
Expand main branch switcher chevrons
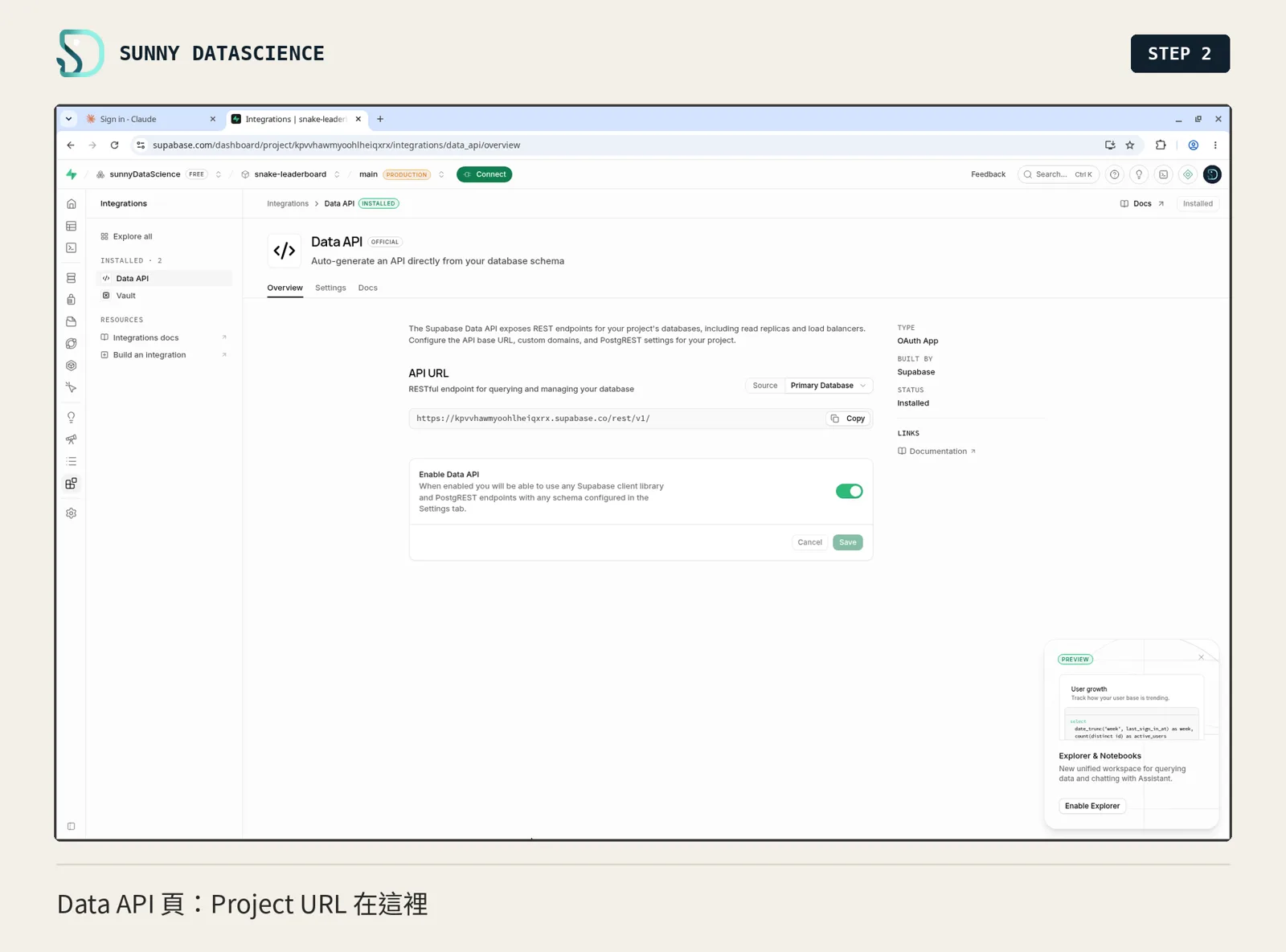pos(441,174)
